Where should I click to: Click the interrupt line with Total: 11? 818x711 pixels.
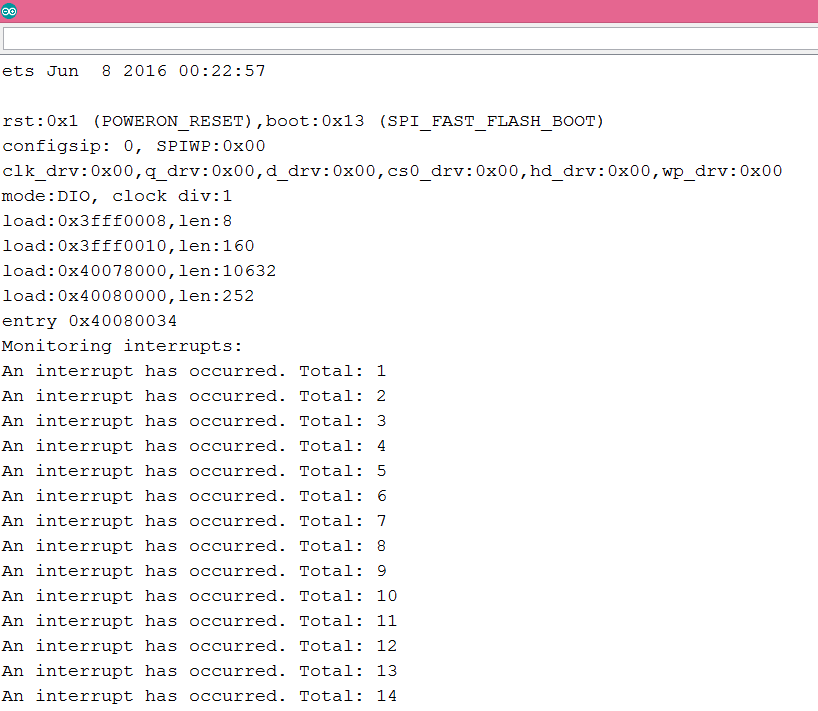[x=200, y=622]
